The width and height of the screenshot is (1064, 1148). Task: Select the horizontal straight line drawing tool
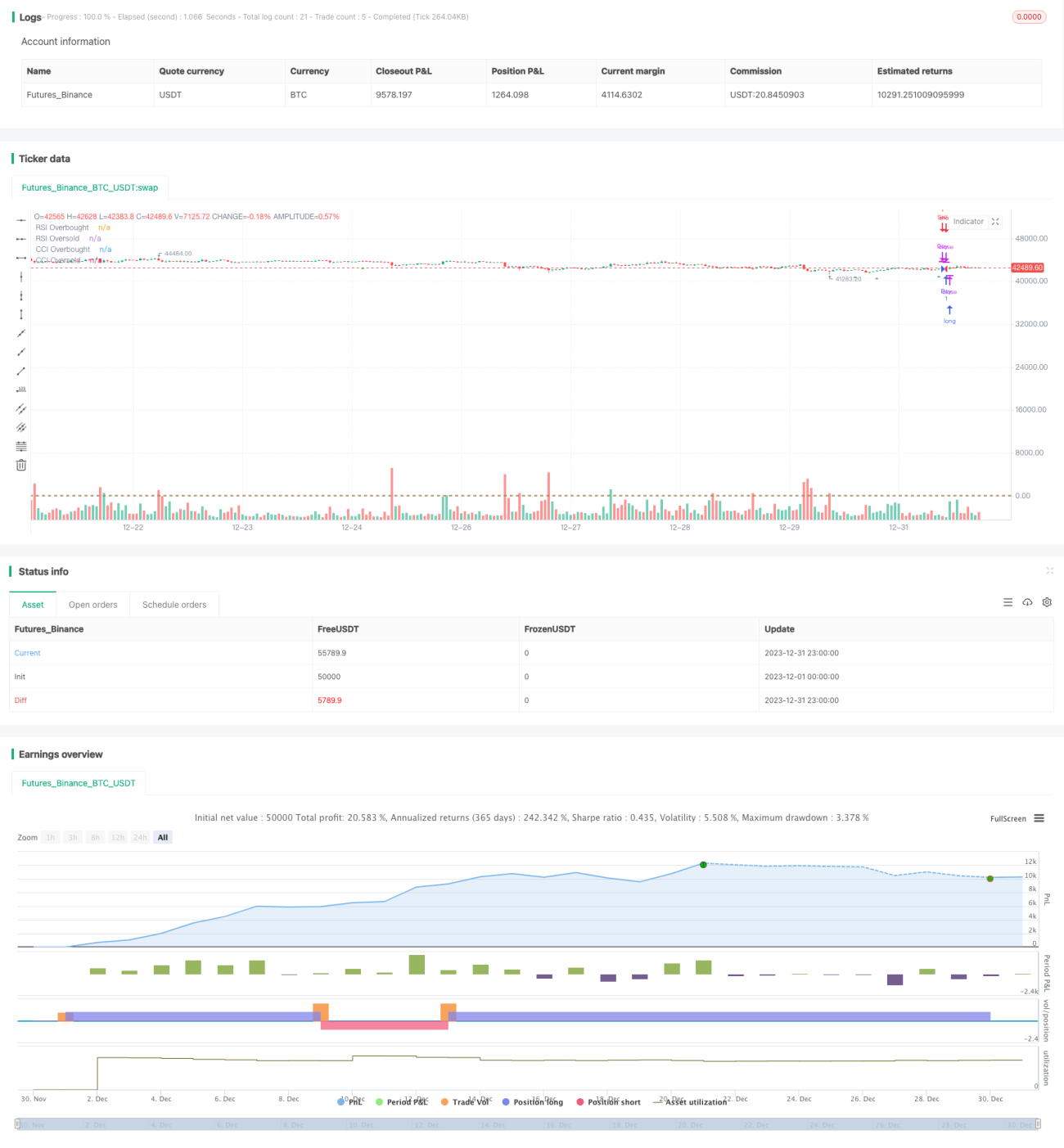click(x=21, y=221)
